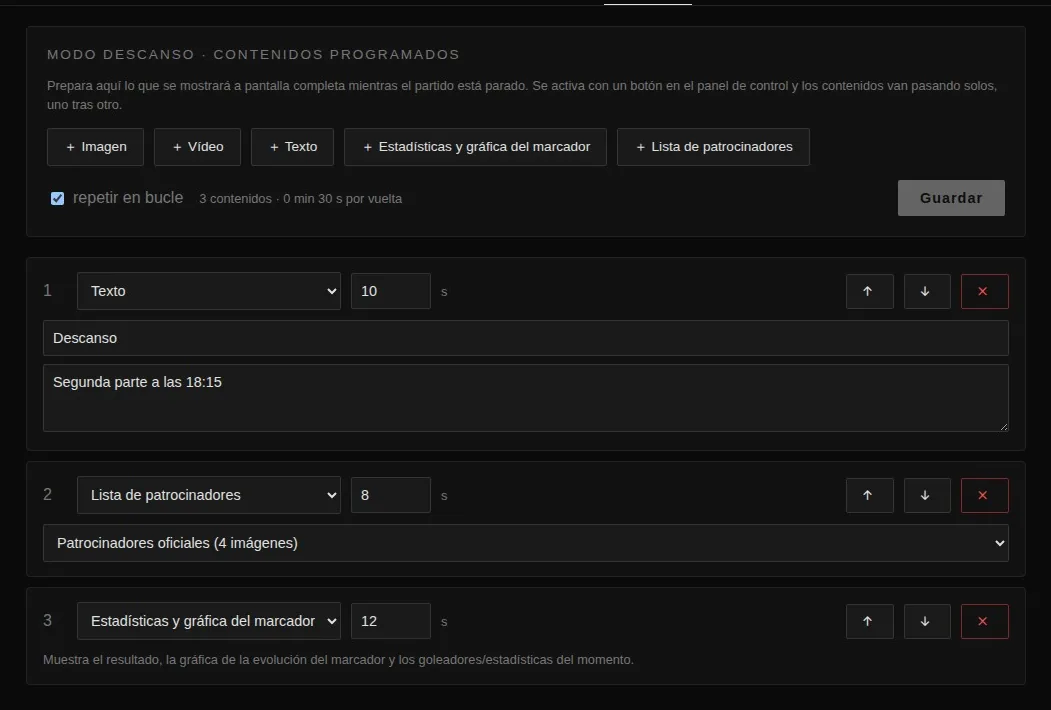Click the MODO DESCANSO · CONTENIDOS PROGRAMADOS heading
The height and width of the screenshot is (710, 1051).
pyautogui.click(x=253, y=54)
